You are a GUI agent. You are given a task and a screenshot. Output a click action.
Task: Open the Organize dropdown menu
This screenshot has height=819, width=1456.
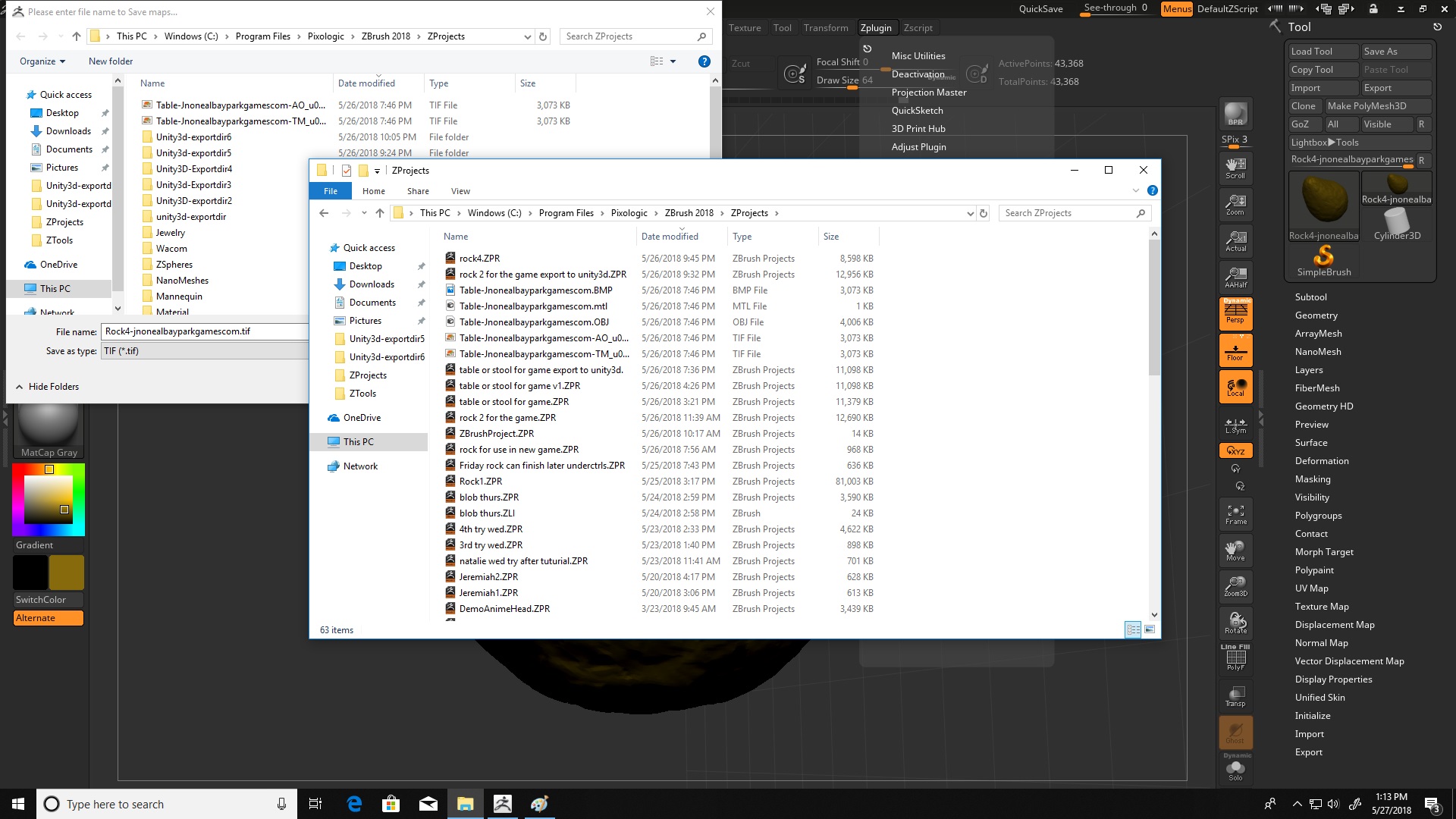pos(42,61)
